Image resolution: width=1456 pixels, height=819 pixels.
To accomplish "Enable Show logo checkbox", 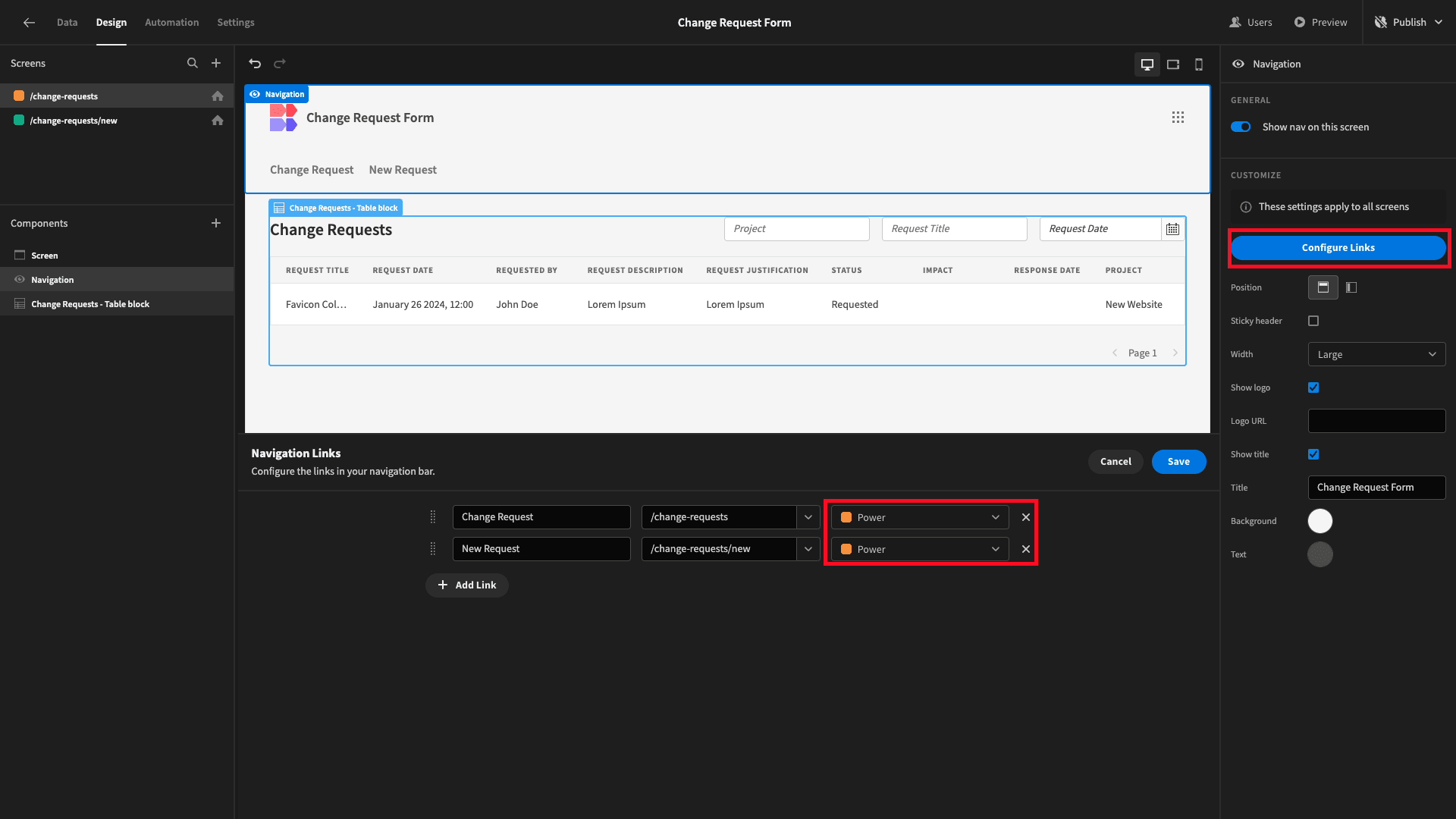I will 1314,387.
